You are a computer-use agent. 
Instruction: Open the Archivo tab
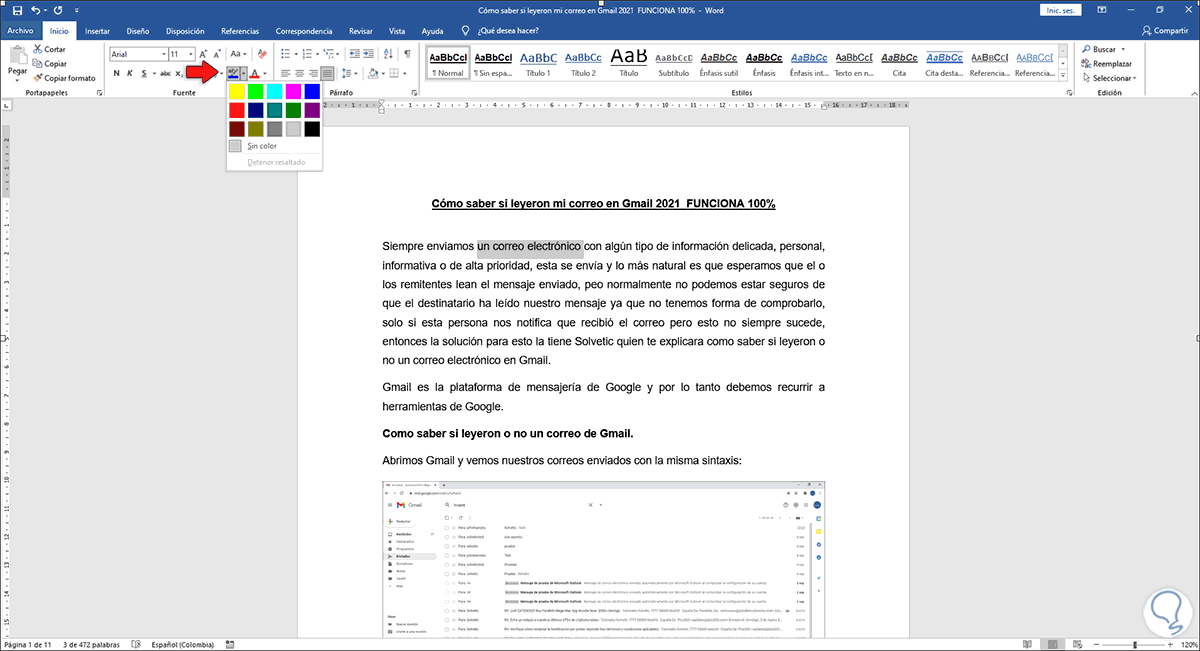tap(20, 31)
